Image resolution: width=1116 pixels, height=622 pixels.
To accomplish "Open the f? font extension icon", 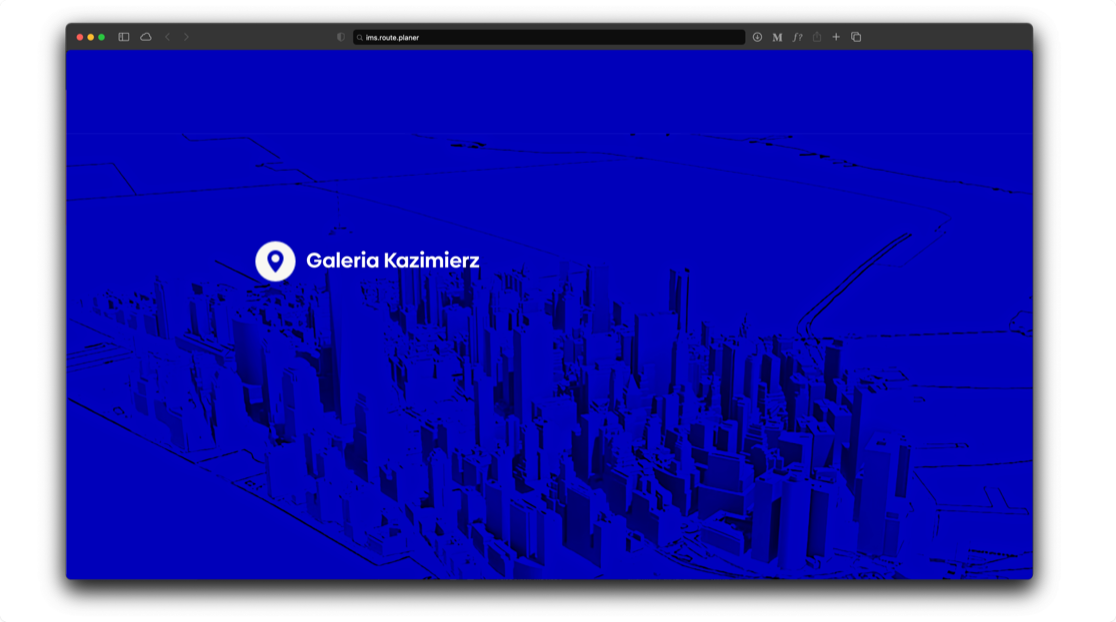I will (x=797, y=37).
